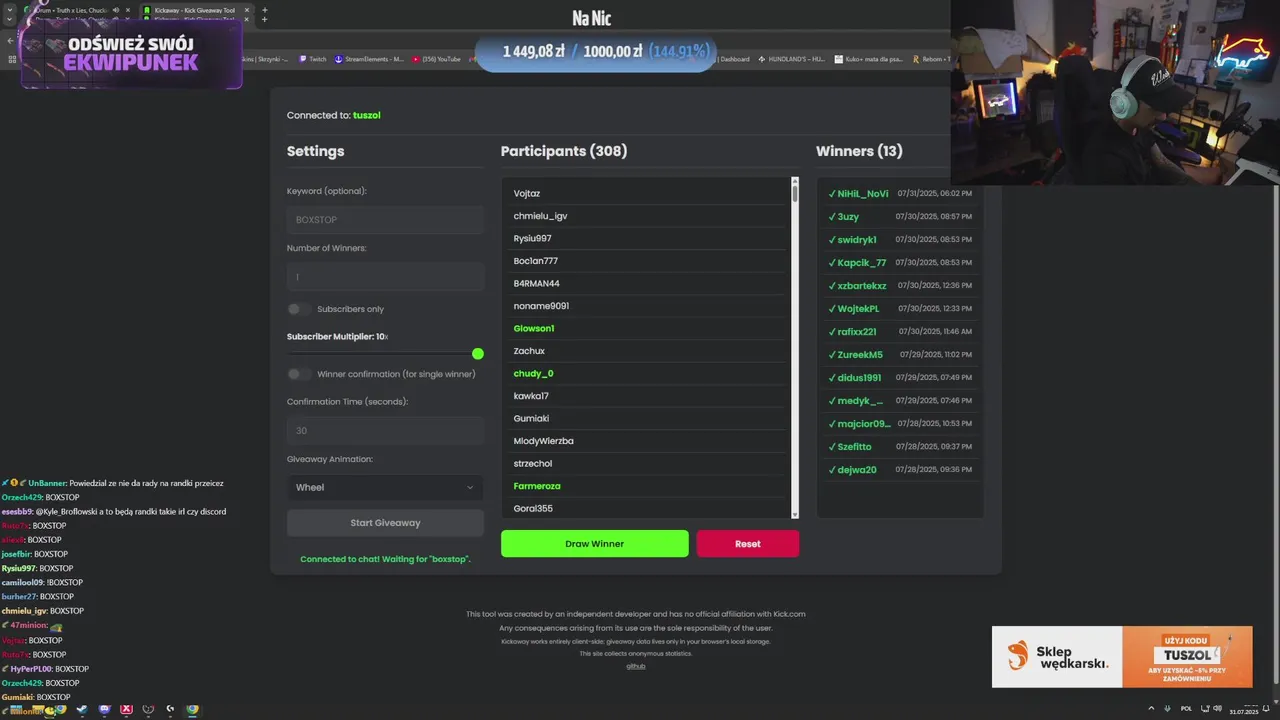
Task: Click the Number of Winners input field
Action: point(385,277)
